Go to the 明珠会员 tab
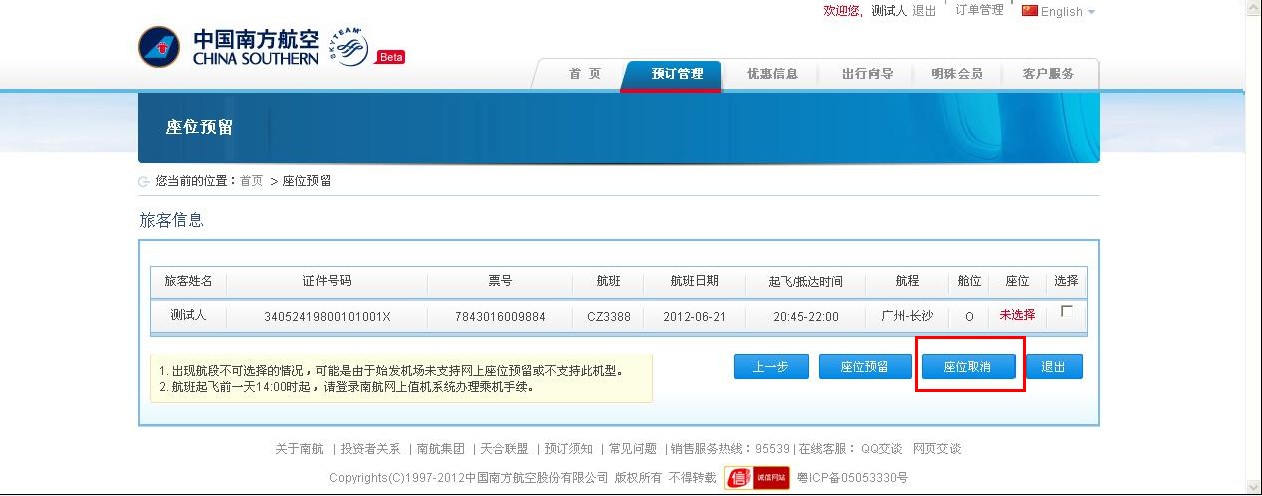The width and height of the screenshot is (1262, 496). pyautogui.click(x=956, y=74)
